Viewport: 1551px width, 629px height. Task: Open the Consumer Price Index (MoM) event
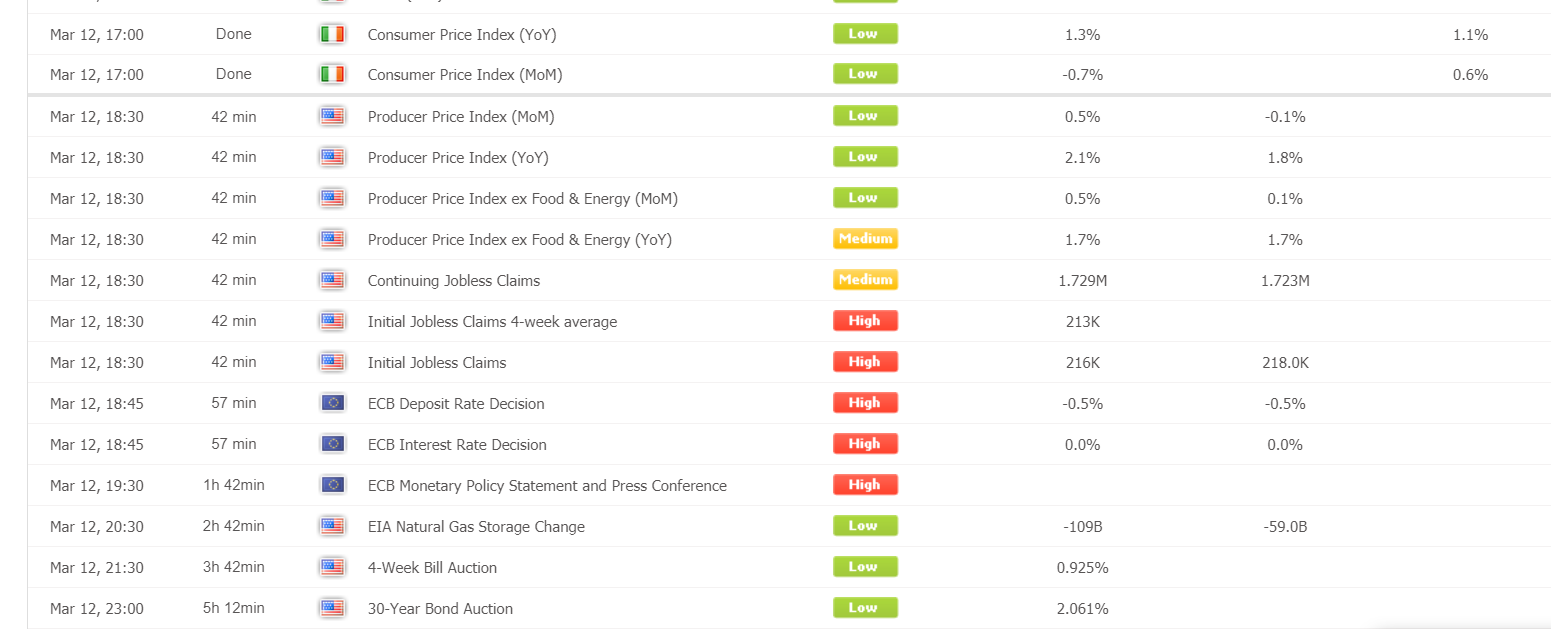tap(465, 75)
